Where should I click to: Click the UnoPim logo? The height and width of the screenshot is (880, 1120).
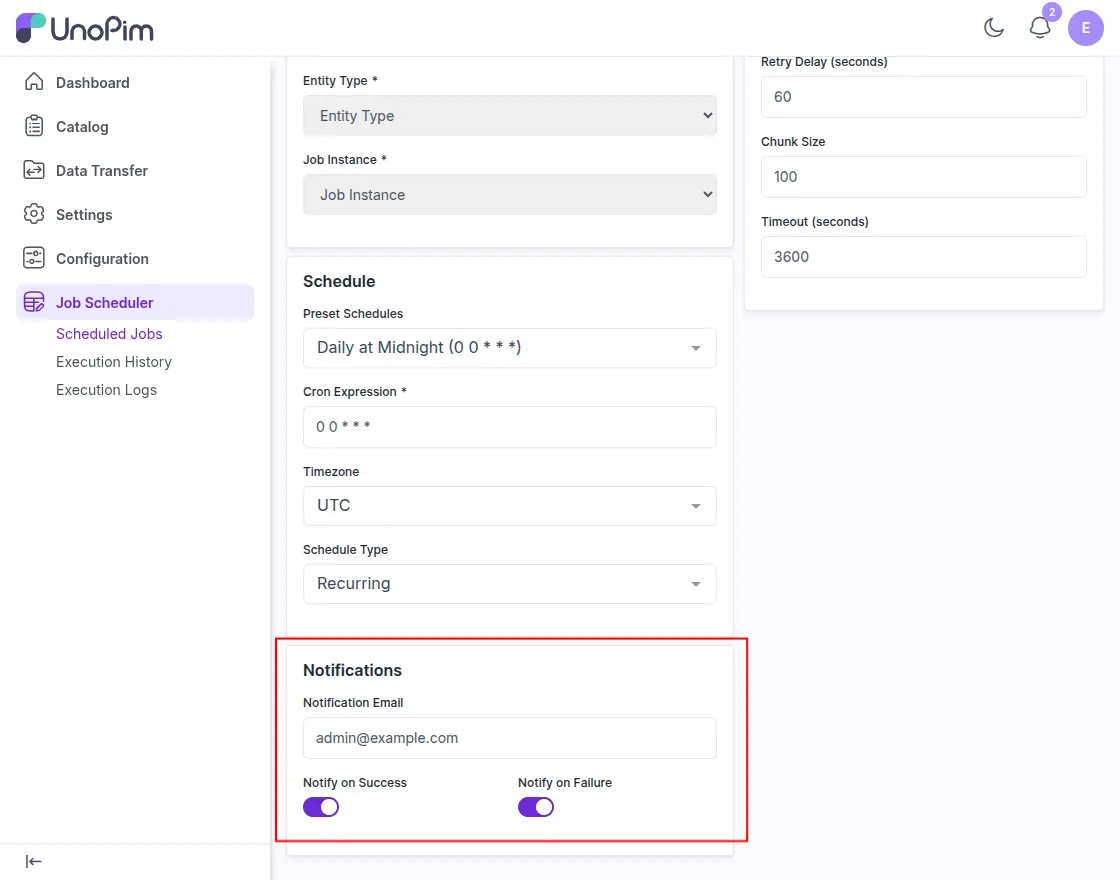pyautogui.click(x=84, y=28)
